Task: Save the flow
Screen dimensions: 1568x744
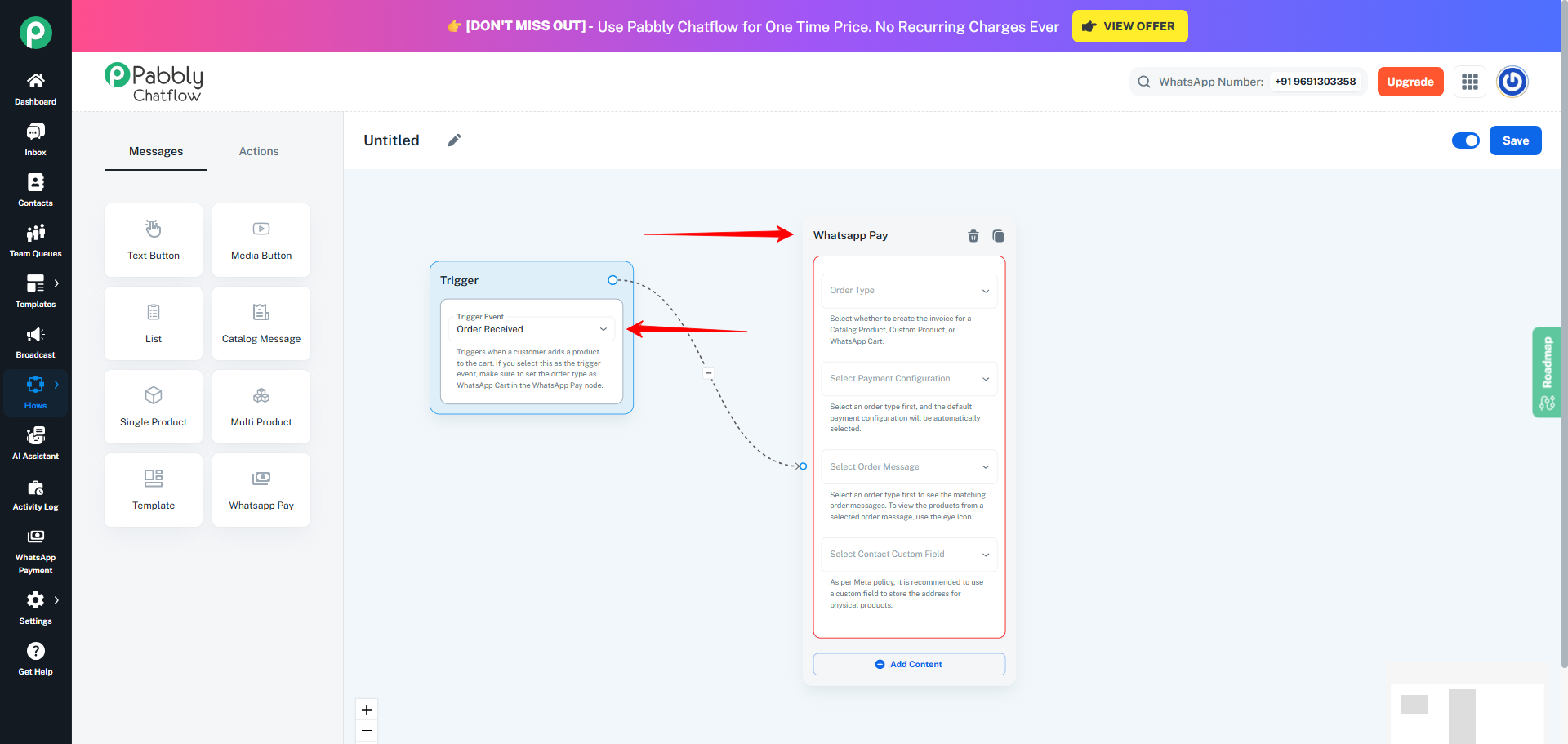Action: (x=1516, y=140)
